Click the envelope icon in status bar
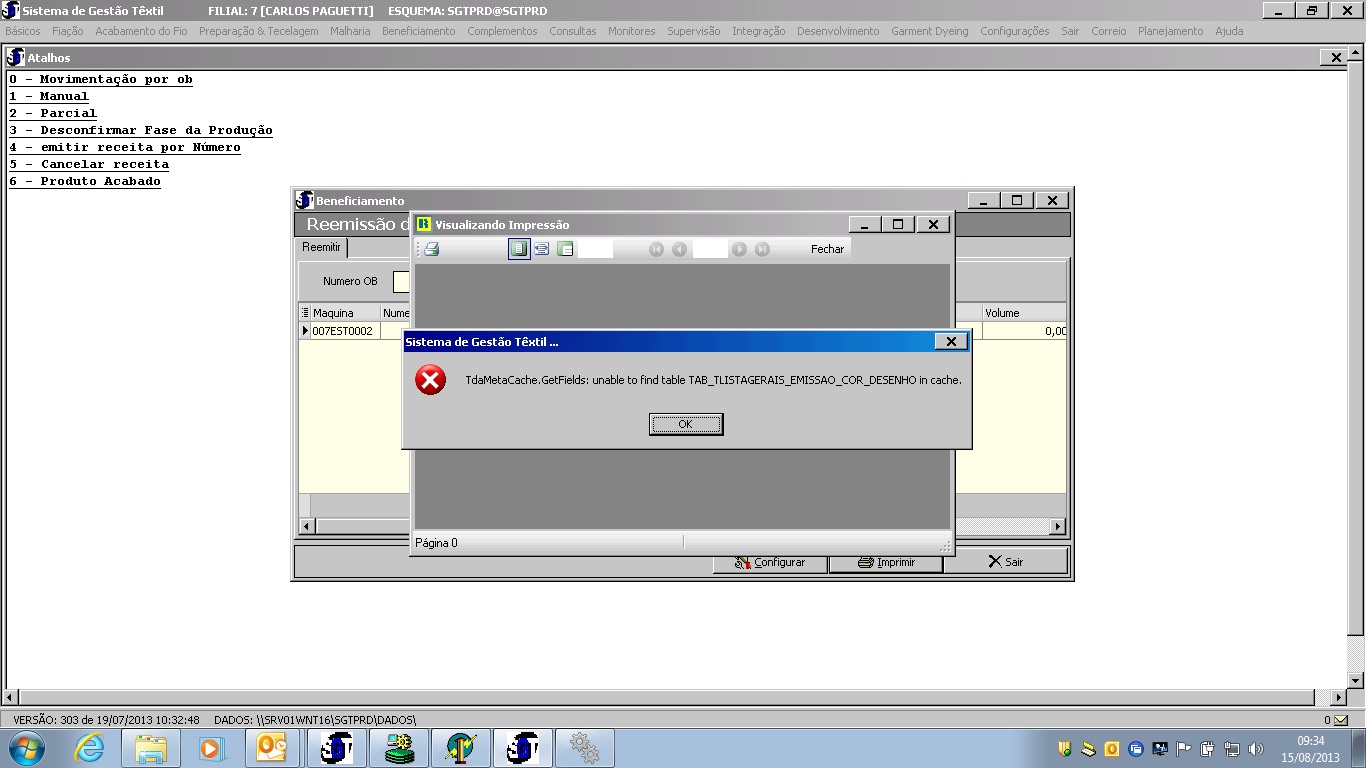1366x768 pixels. click(x=1341, y=720)
